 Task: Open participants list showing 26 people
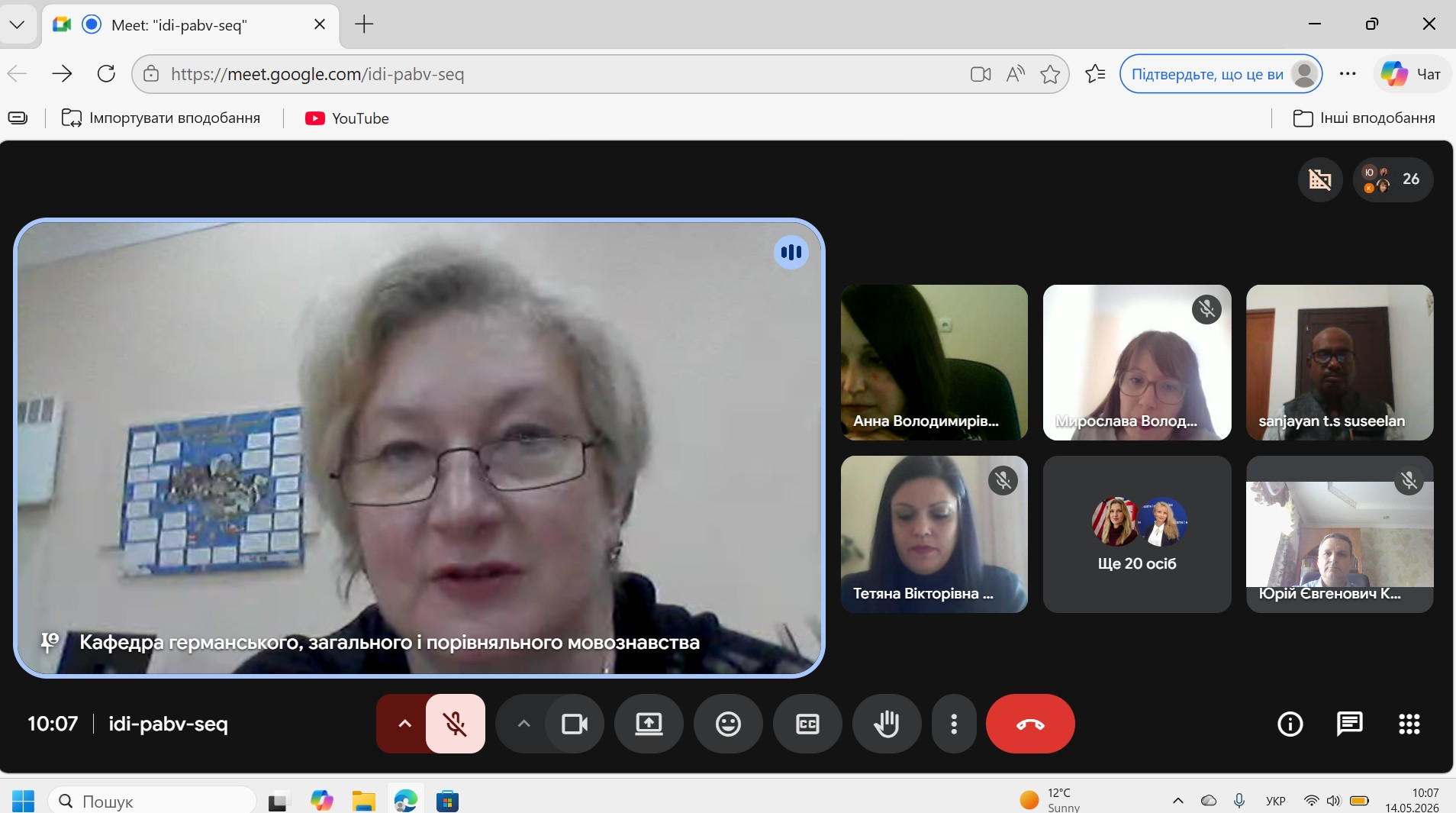click(1393, 179)
